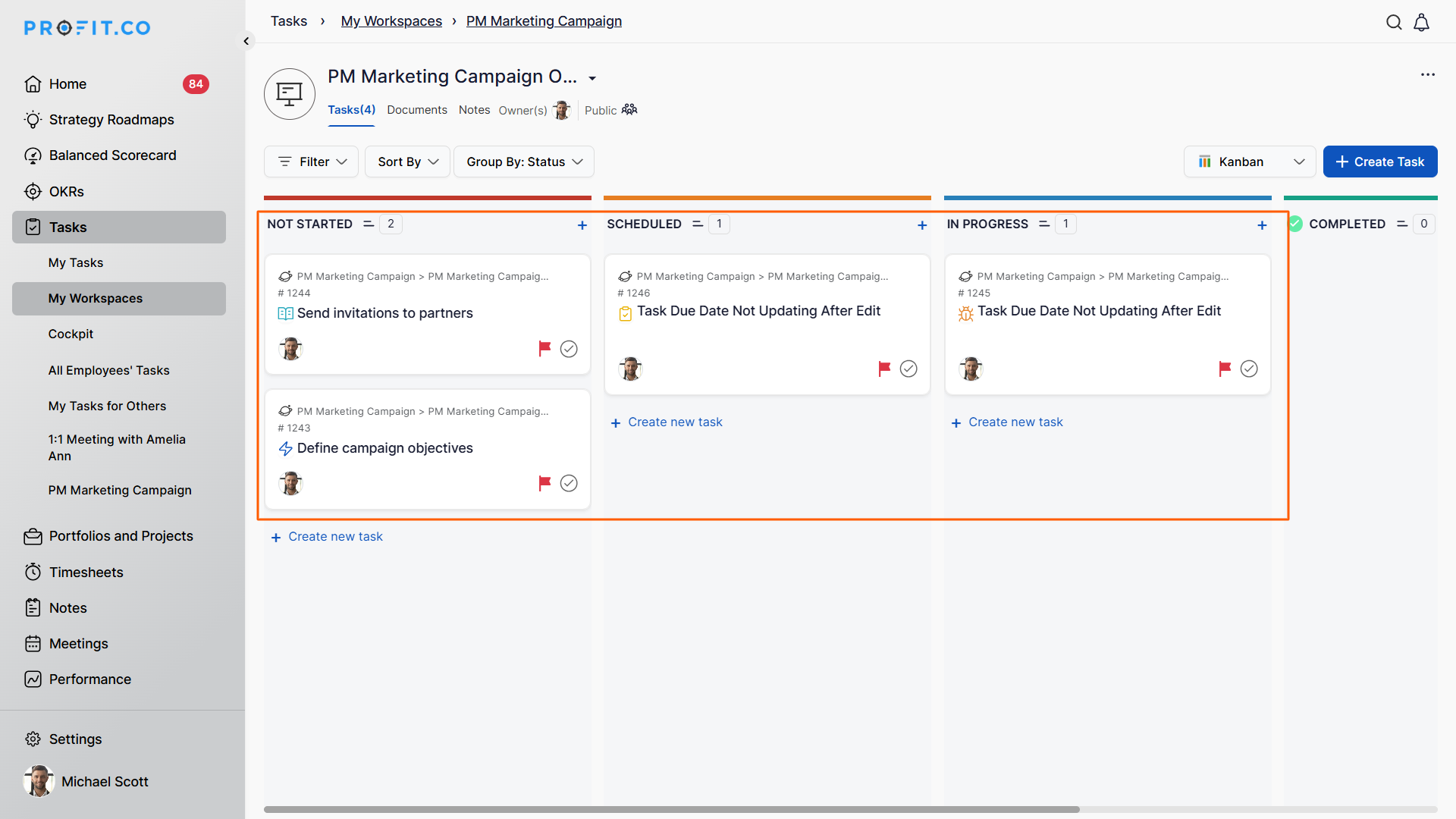Open the notifications bell
This screenshot has height=819, width=1456.
click(1422, 23)
